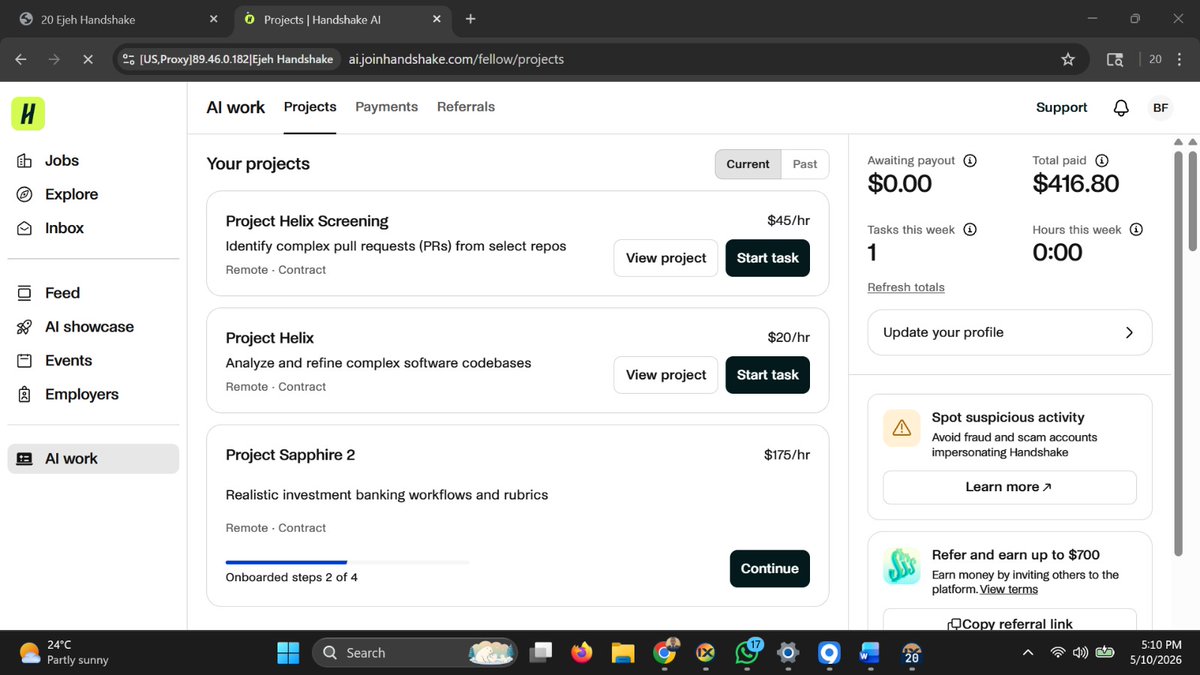The height and width of the screenshot is (675, 1200).
Task: Click the $175/hr rate text
Action: 787,455
